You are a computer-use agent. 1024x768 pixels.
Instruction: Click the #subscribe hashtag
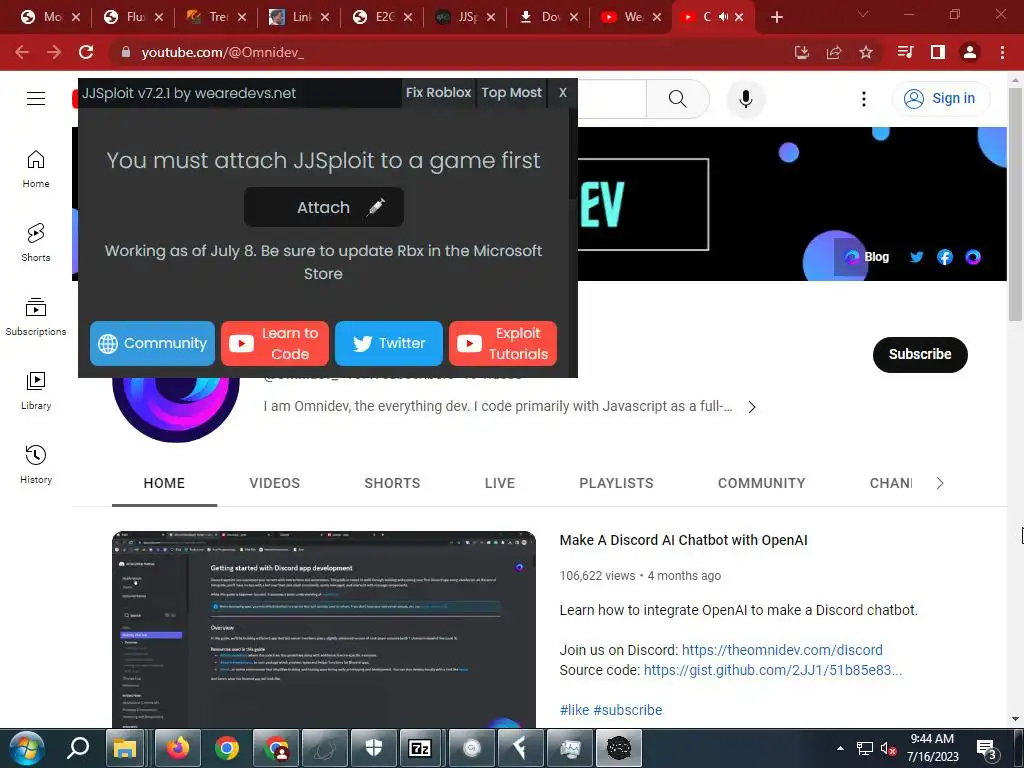click(x=628, y=710)
